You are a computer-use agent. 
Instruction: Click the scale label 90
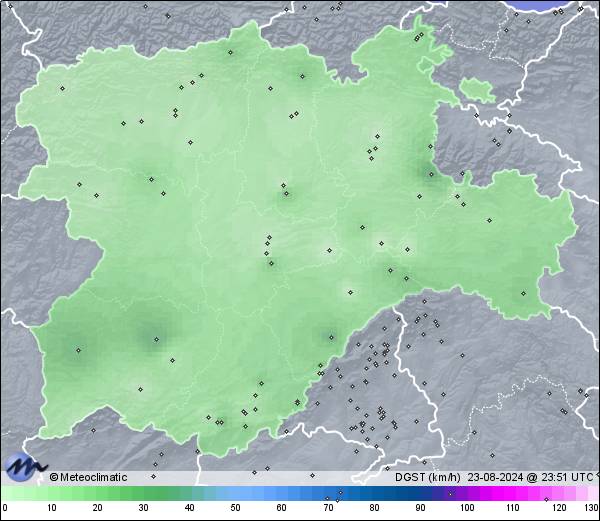click(x=420, y=508)
